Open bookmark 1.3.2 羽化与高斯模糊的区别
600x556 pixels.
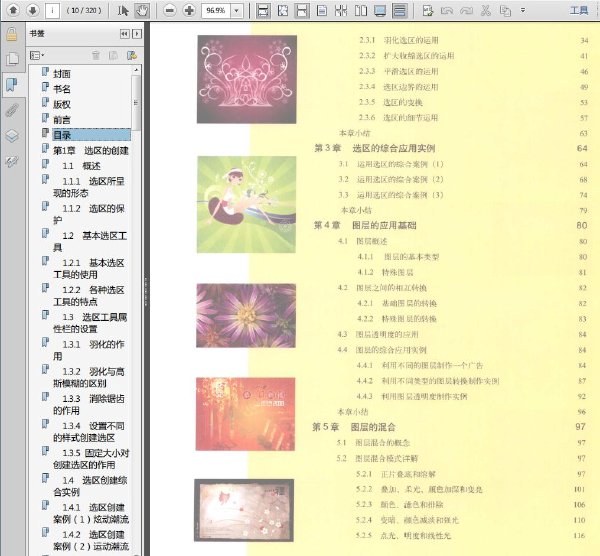89,377
